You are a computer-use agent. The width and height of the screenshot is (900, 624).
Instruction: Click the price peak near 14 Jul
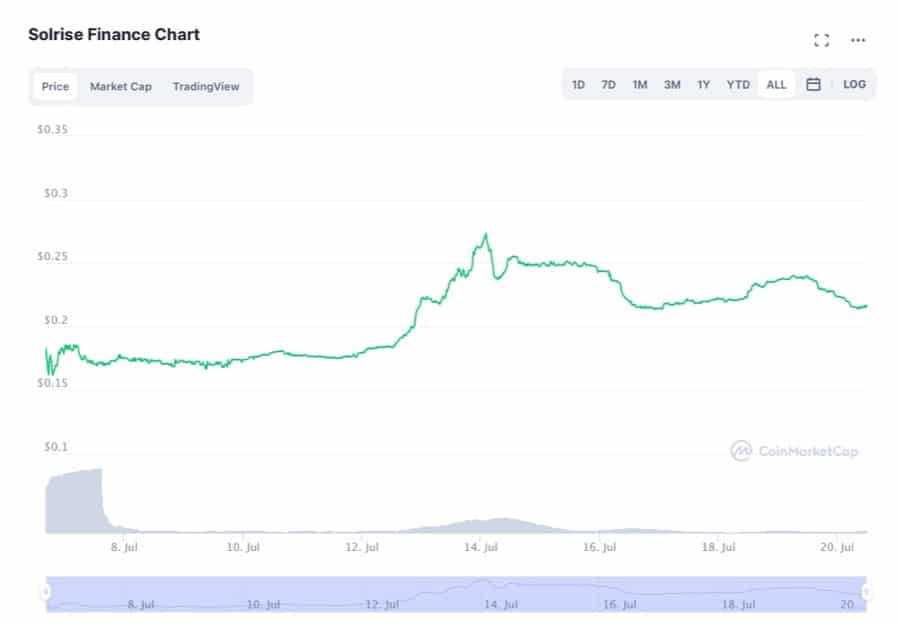(486, 236)
